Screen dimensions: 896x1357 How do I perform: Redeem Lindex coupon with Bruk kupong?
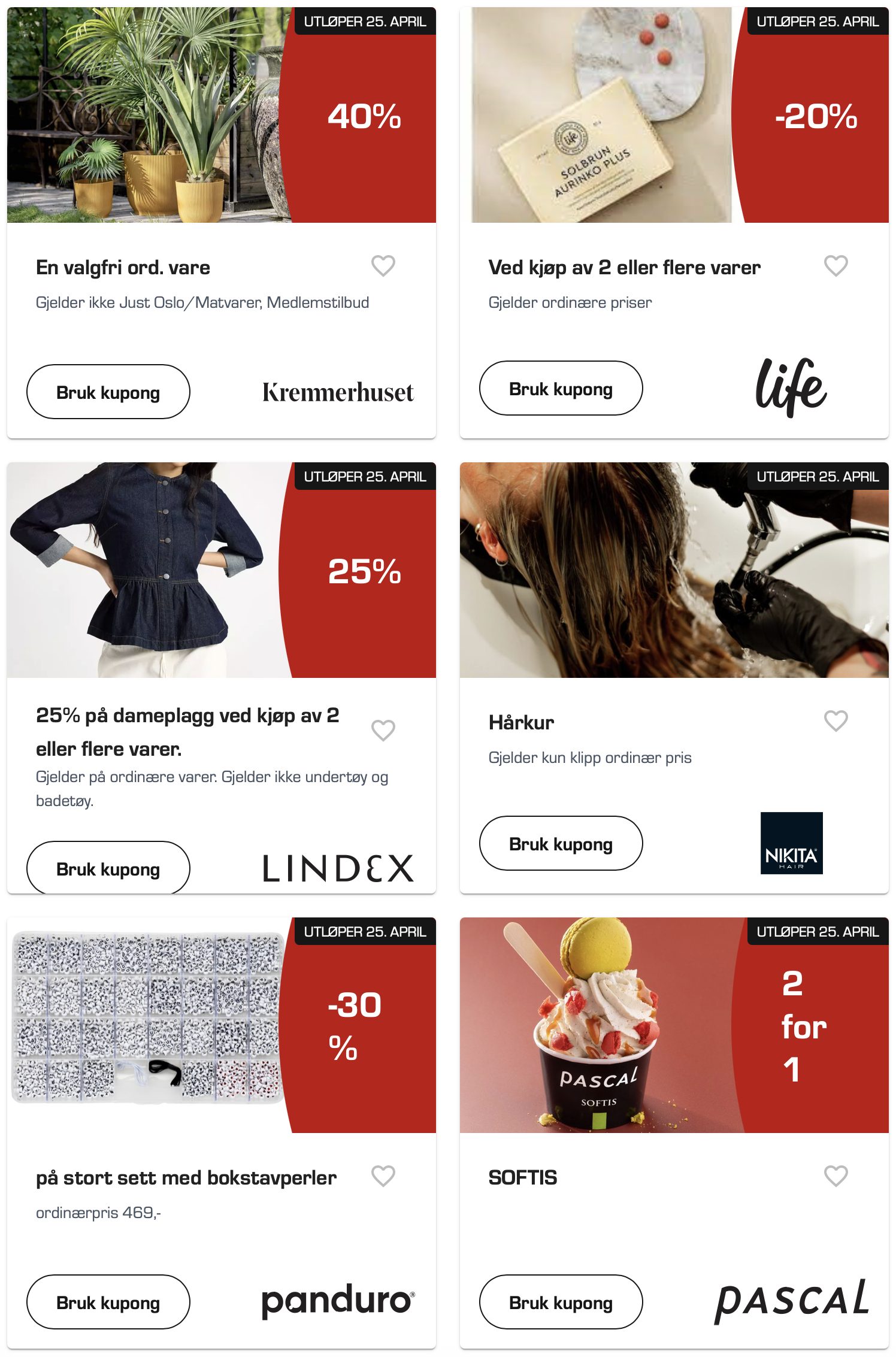point(108,868)
